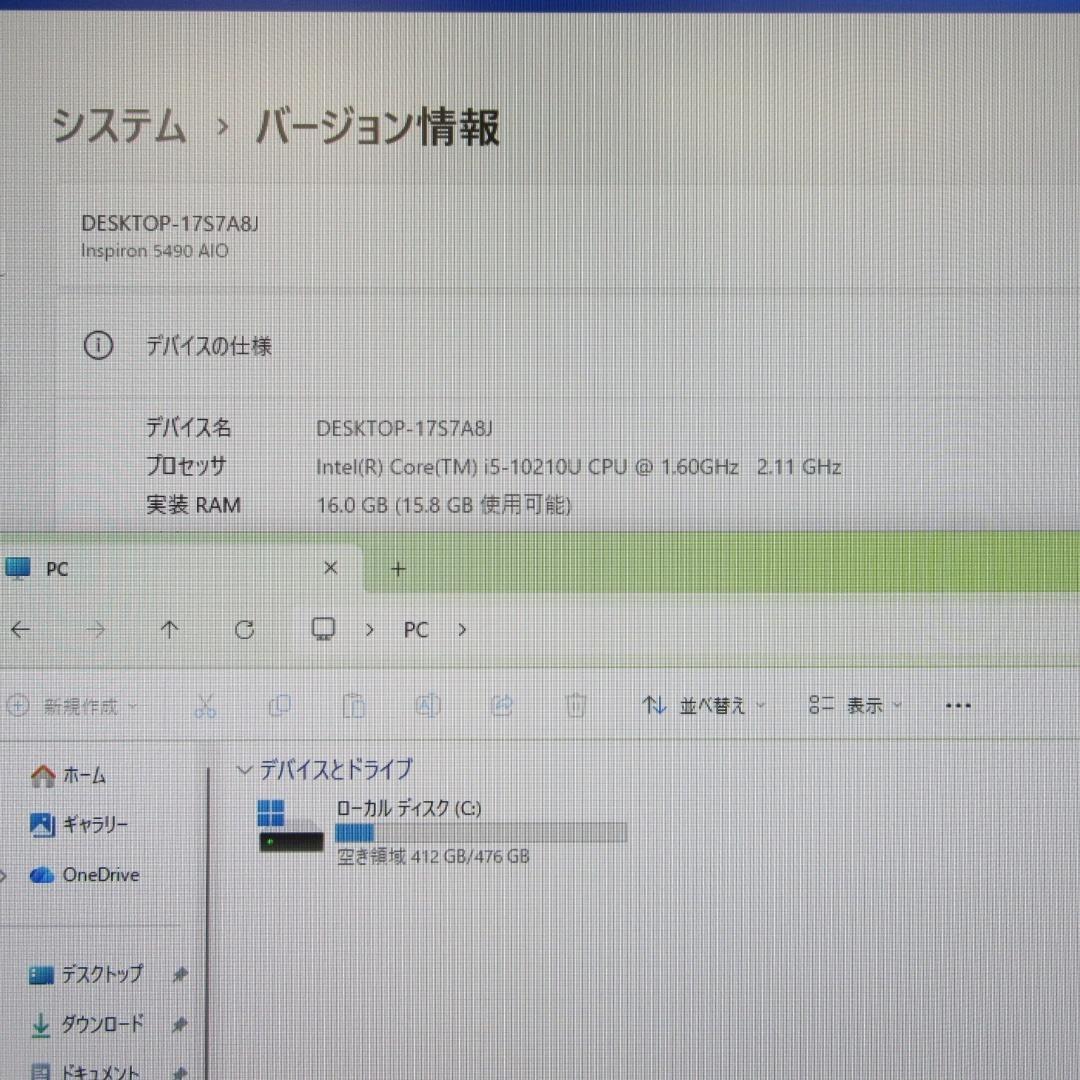Click the デバイスの仕様 info icon
The width and height of the screenshot is (1080, 1080).
pos(98,345)
